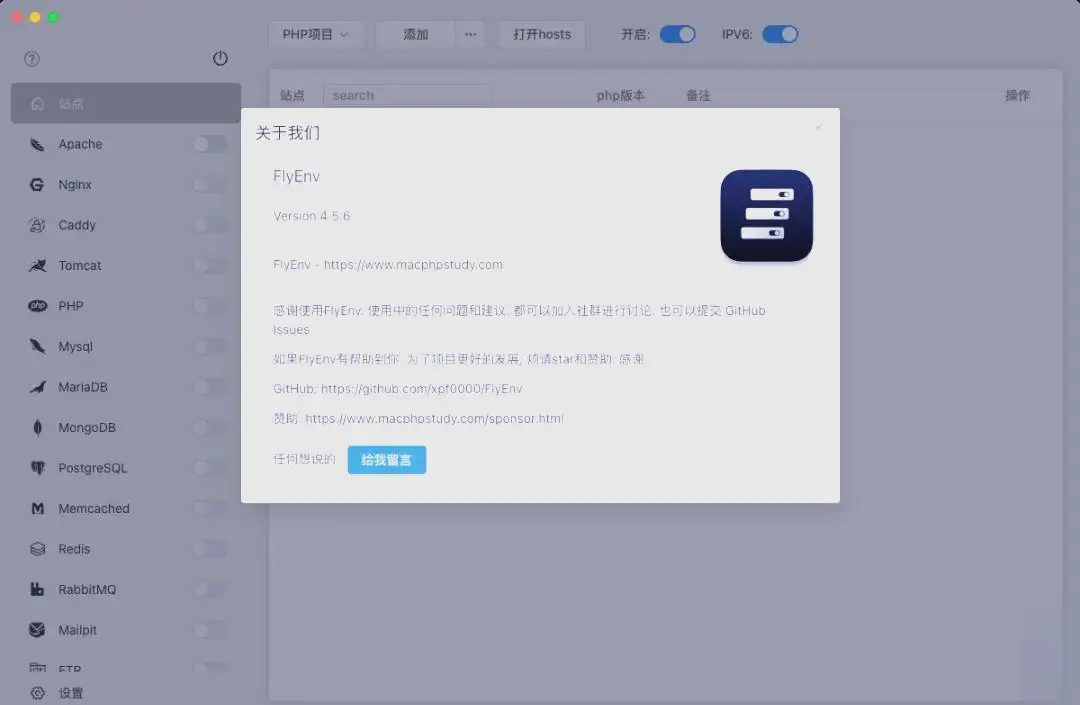Click the site search input field
The width and height of the screenshot is (1080, 705).
(407, 96)
